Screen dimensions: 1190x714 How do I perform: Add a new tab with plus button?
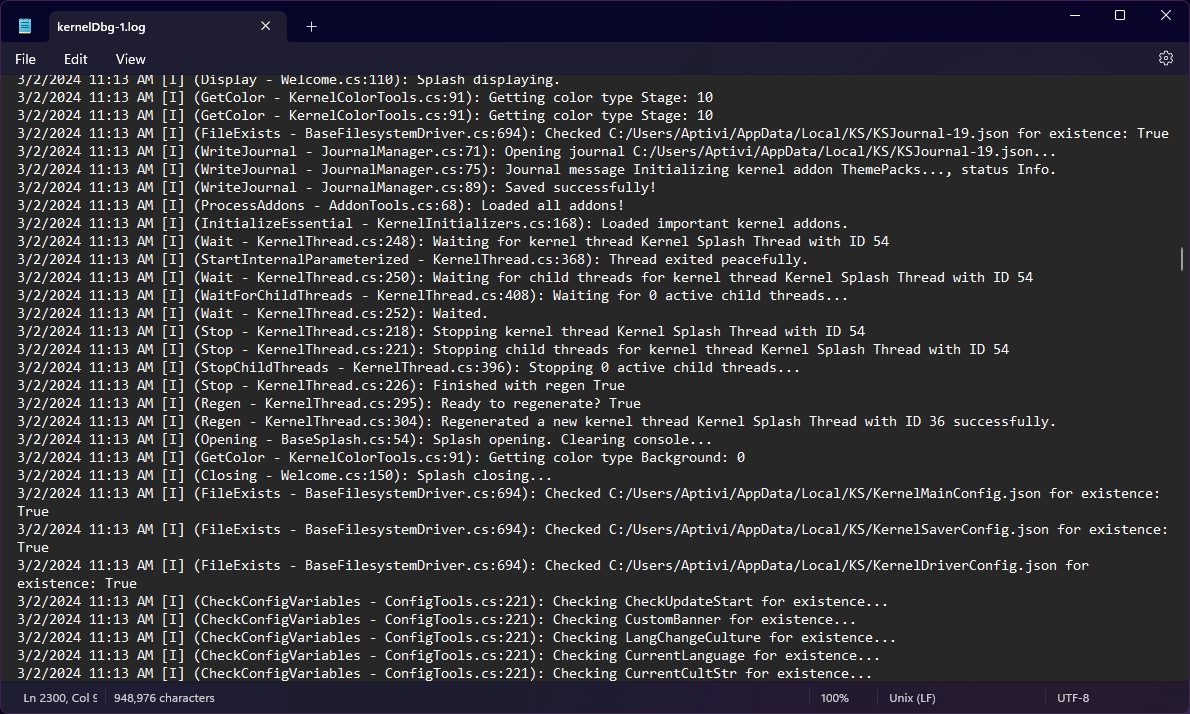click(311, 27)
